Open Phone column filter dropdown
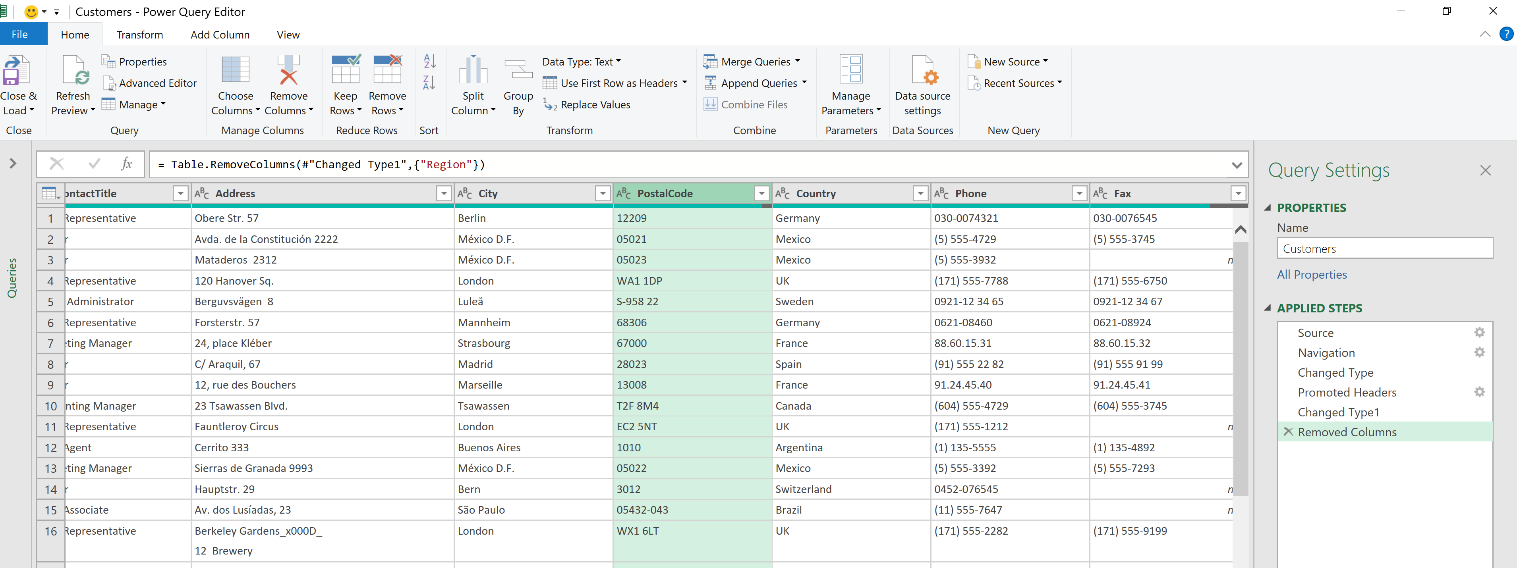The height and width of the screenshot is (568, 1517). 1080,194
